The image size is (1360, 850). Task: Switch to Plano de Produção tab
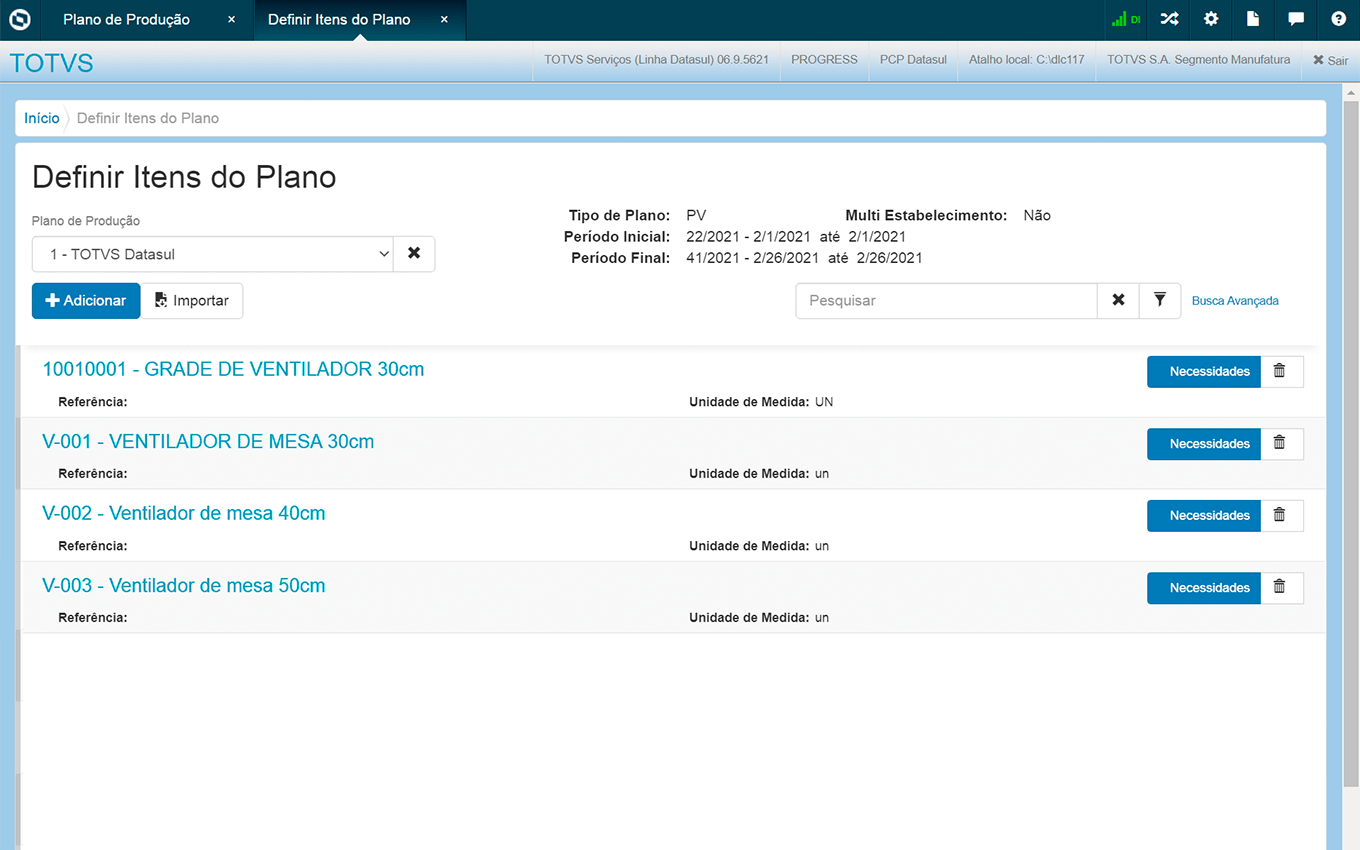pyautogui.click(x=126, y=20)
